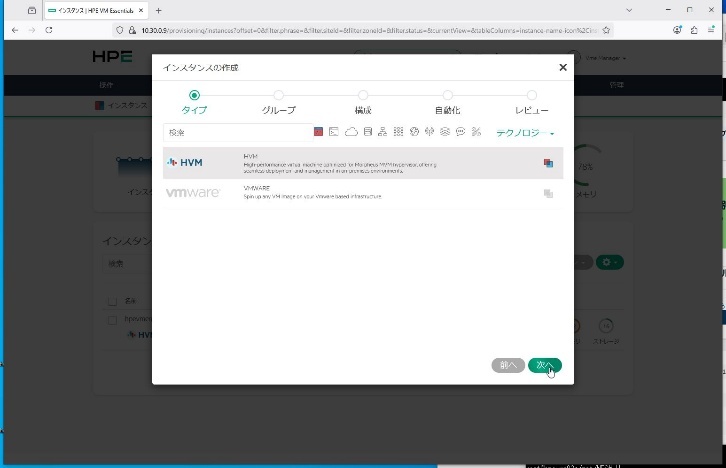Select the グループ step radio circle
The height and width of the screenshot is (468, 726).
[x=278, y=95]
